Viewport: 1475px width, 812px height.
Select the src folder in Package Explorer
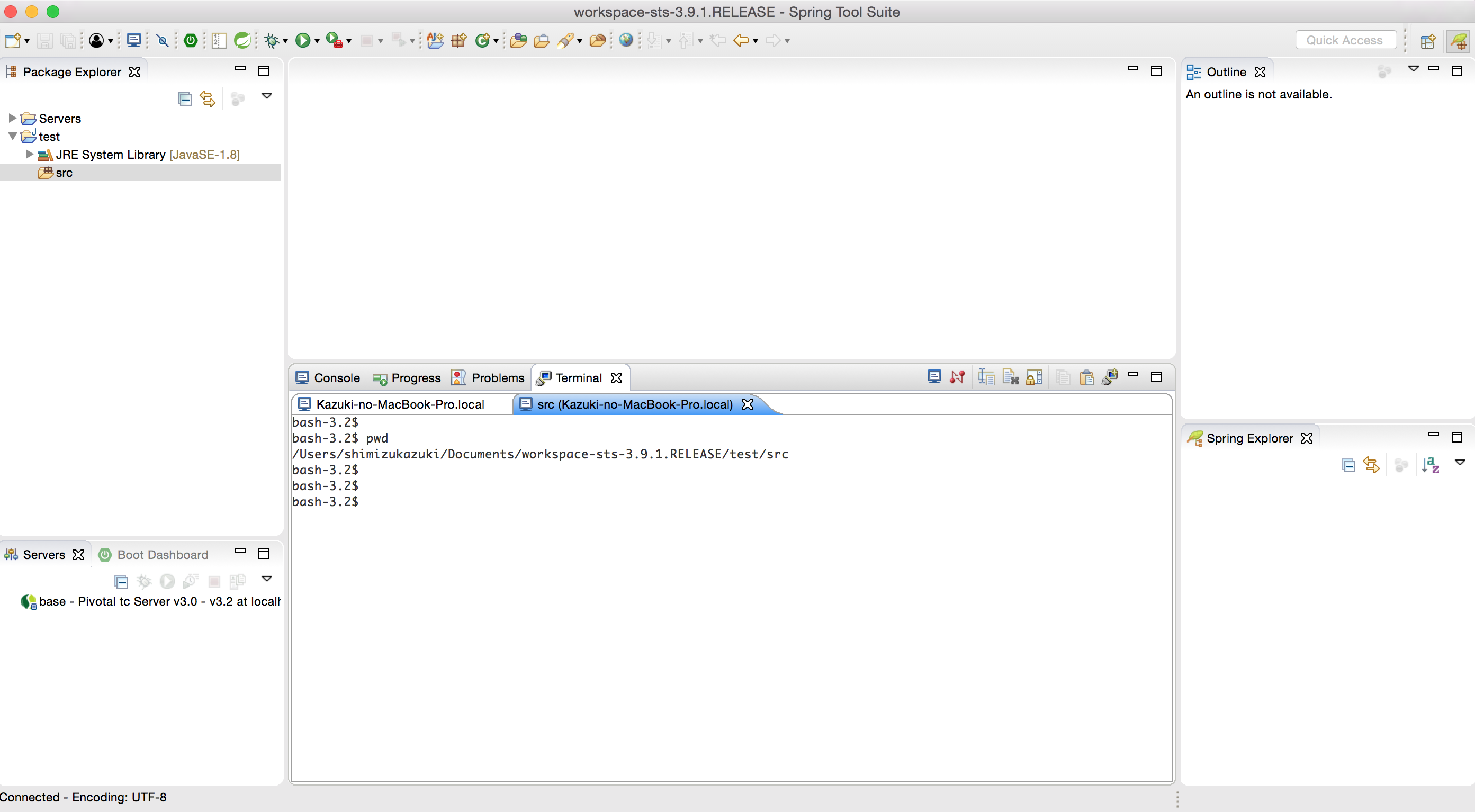(x=64, y=173)
